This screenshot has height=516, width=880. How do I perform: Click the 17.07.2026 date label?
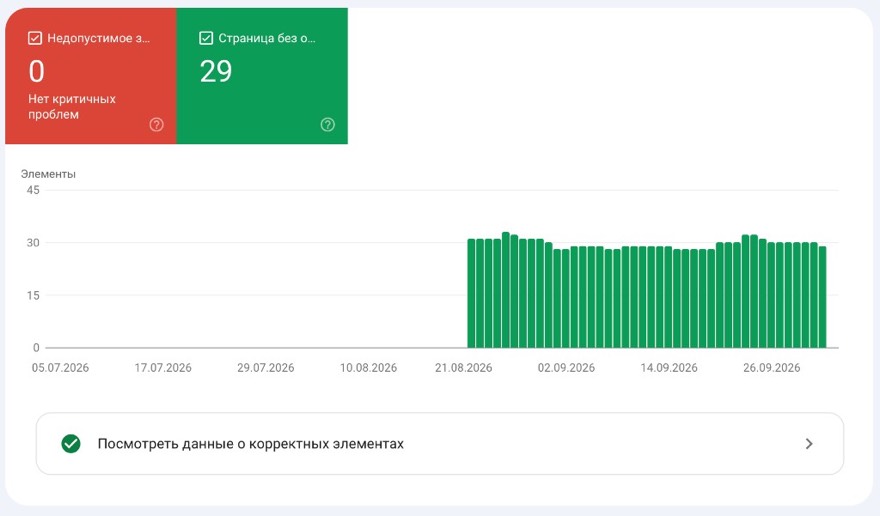pos(163,368)
